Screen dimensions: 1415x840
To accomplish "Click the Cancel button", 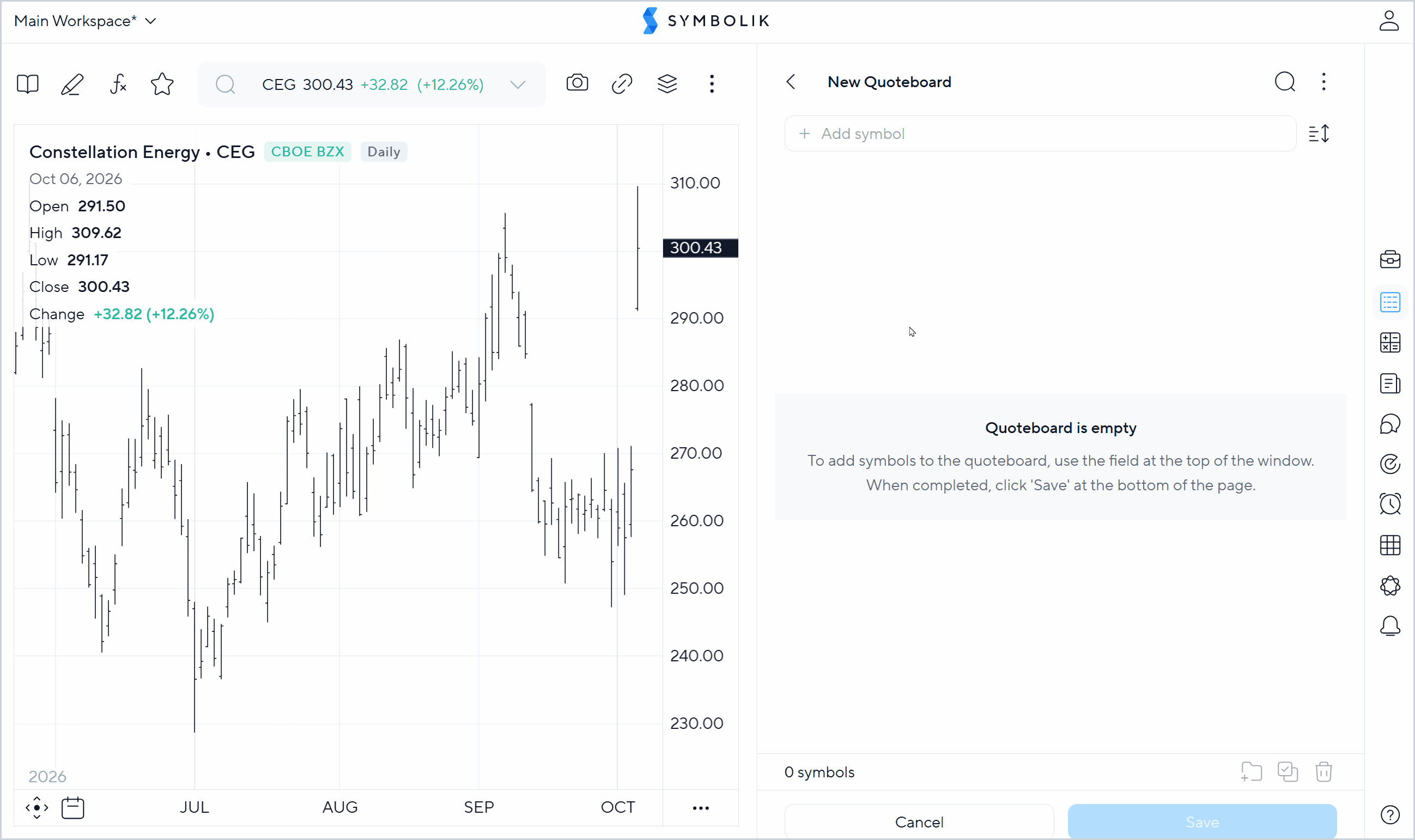I will tap(919, 822).
